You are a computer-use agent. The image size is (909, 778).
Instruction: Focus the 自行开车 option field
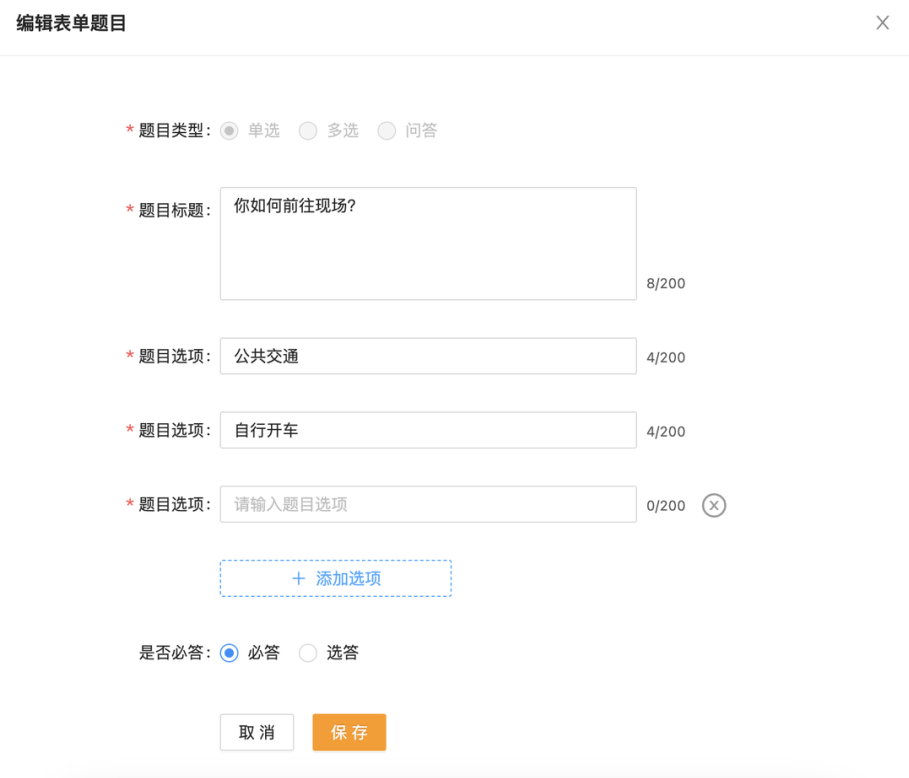pyautogui.click(x=428, y=430)
